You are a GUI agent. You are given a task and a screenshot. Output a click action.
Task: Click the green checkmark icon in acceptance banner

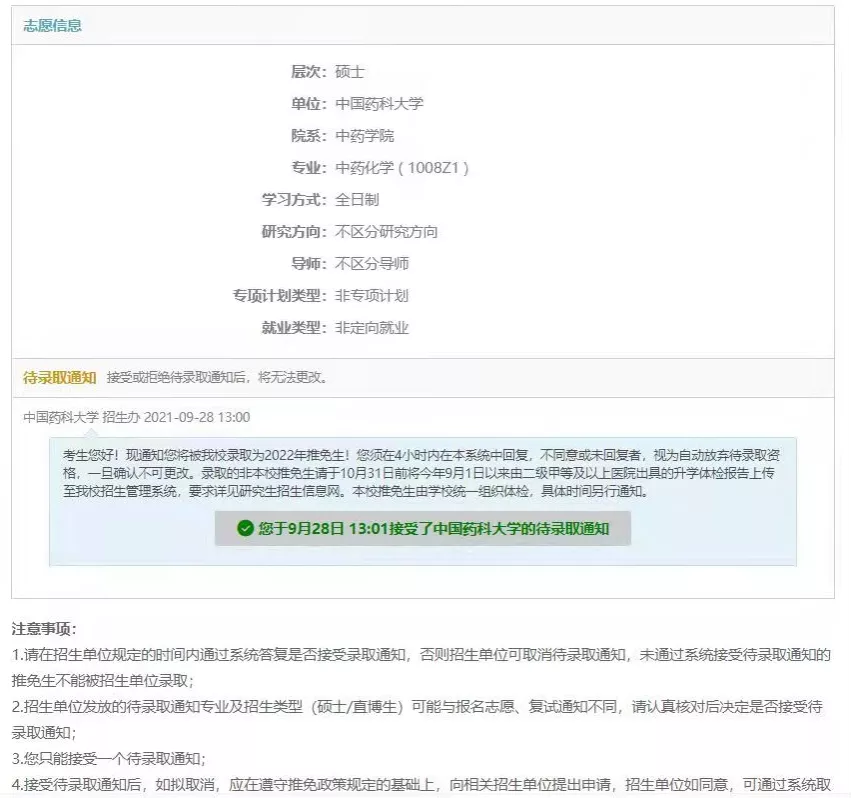tap(245, 528)
